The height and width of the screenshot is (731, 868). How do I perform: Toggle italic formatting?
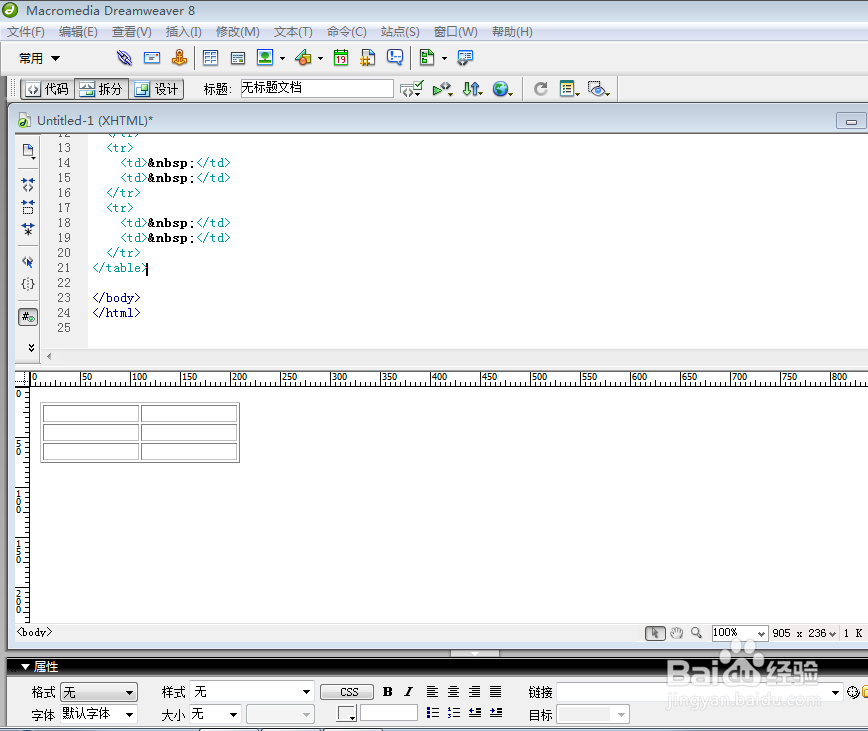click(x=409, y=692)
